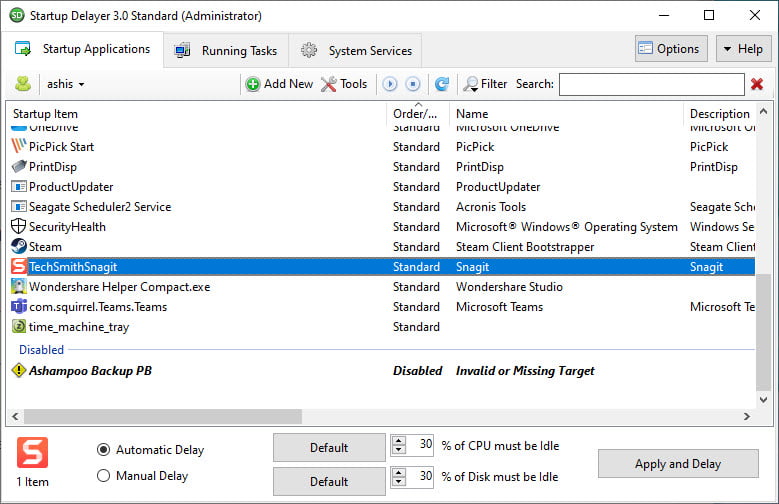The image size is (779, 504).
Task: Click the TechSmithSnagit row icon
Action: click(18, 266)
